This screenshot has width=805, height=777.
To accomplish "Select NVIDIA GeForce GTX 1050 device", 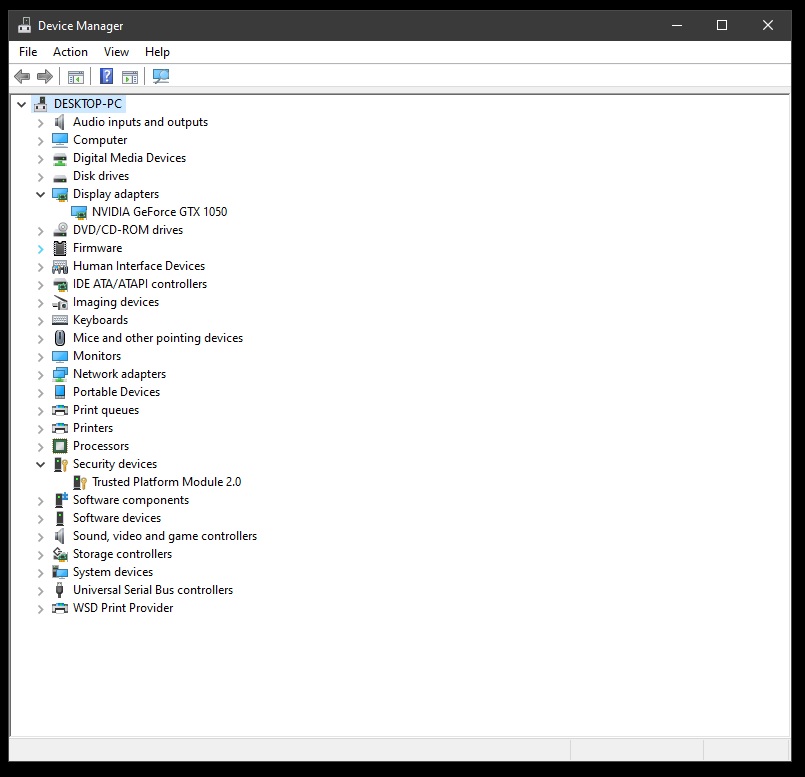I will pyautogui.click(x=159, y=212).
